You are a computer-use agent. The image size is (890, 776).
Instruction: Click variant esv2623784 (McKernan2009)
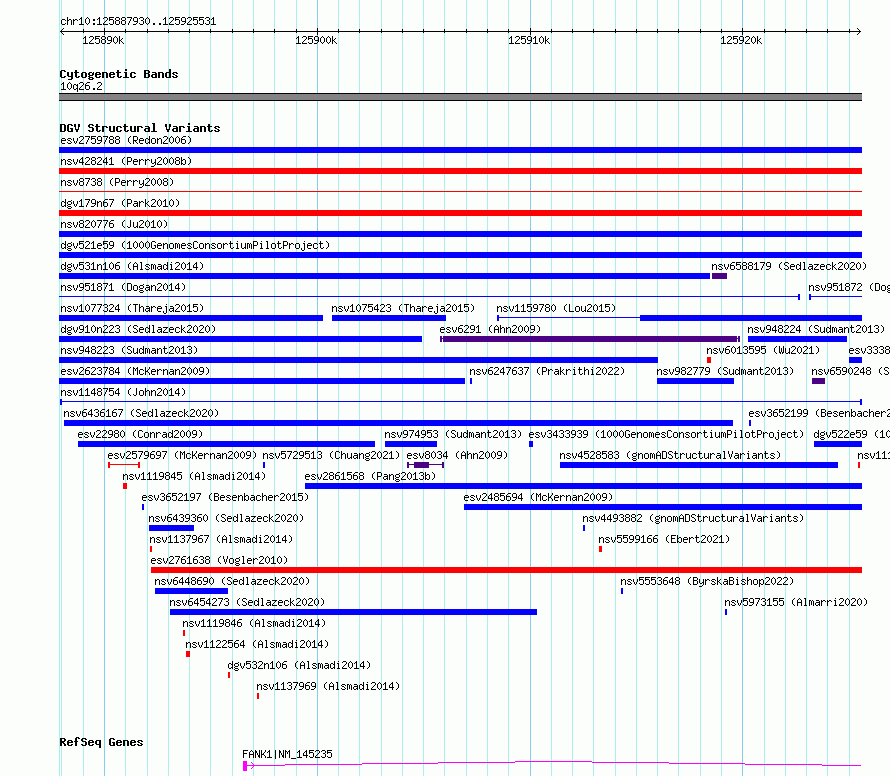coord(135,371)
